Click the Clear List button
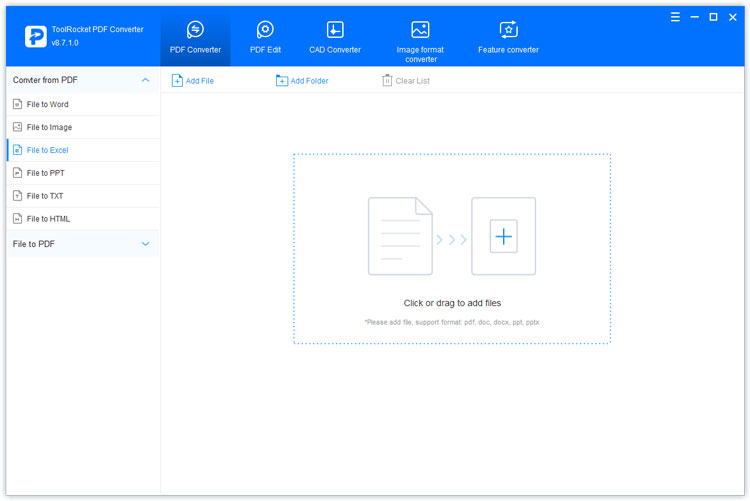The width and height of the screenshot is (750, 501). (x=406, y=80)
